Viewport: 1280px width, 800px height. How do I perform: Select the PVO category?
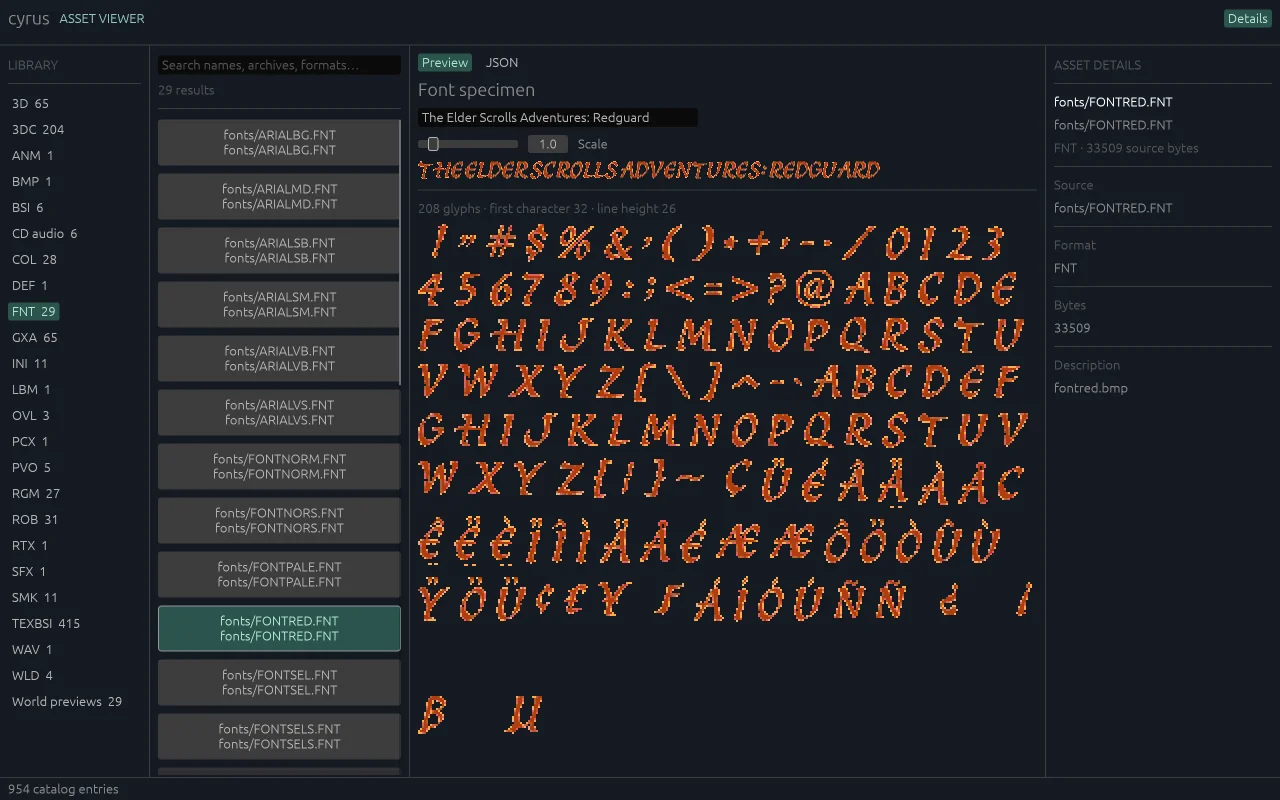click(x=32, y=467)
